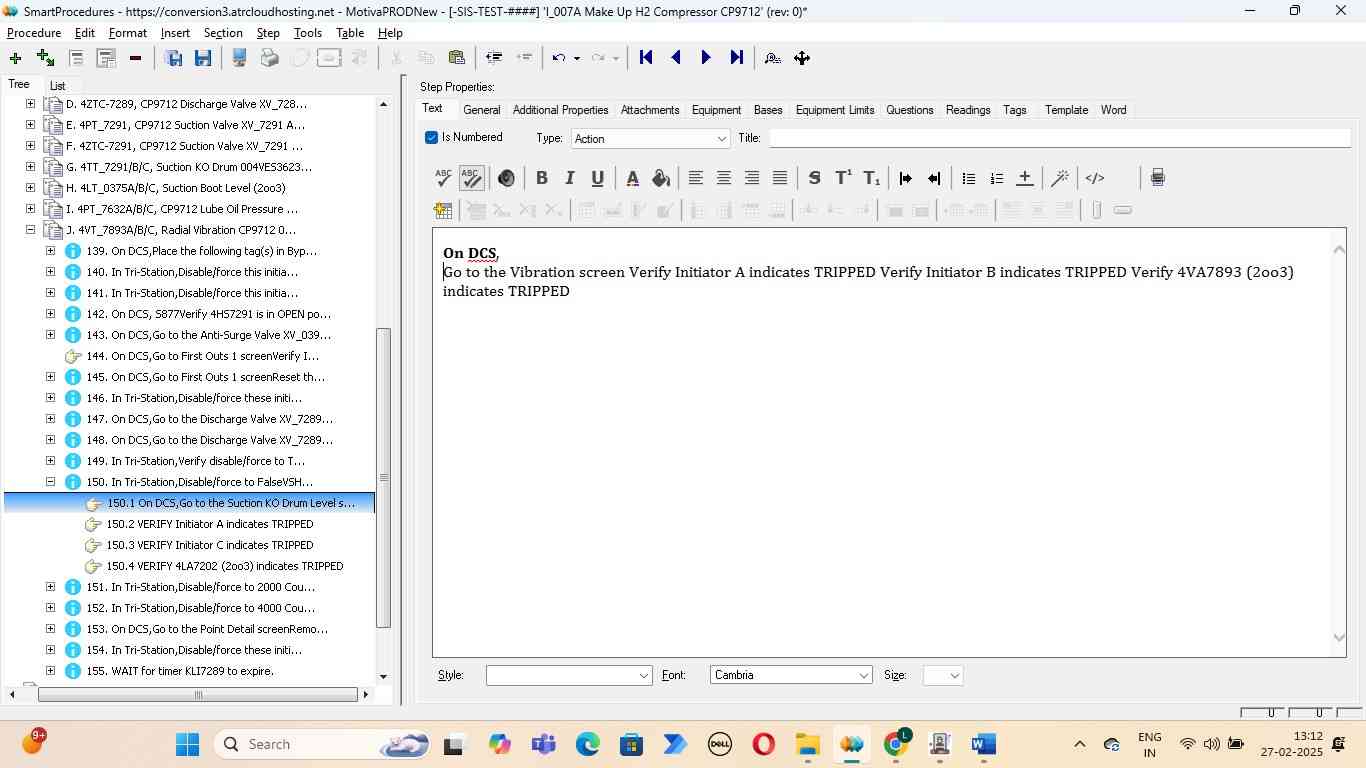
Task: Click the find/search binoculars icon
Action: click(x=772, y=58)
